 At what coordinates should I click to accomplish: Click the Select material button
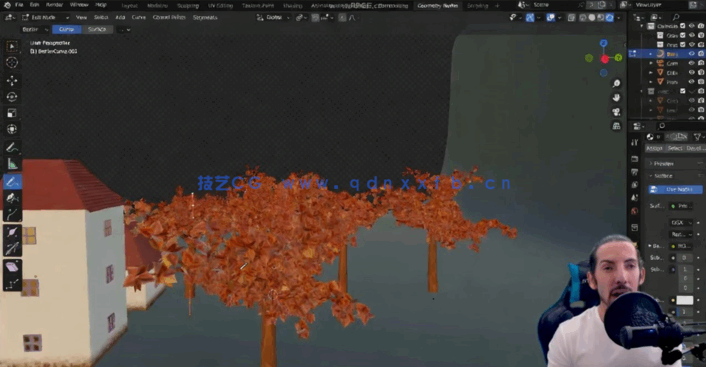pyautogui.click(x=674, y=149)
